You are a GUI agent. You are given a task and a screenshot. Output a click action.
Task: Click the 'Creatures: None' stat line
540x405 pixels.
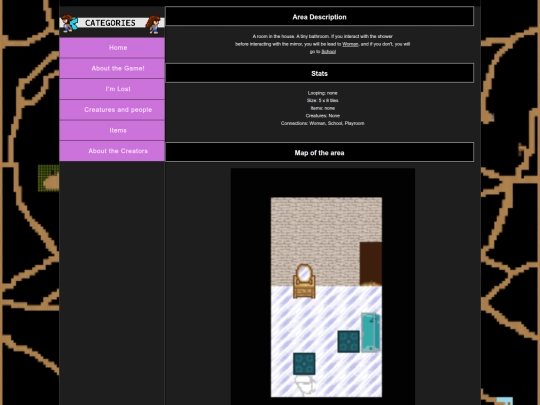pos(322,116)
